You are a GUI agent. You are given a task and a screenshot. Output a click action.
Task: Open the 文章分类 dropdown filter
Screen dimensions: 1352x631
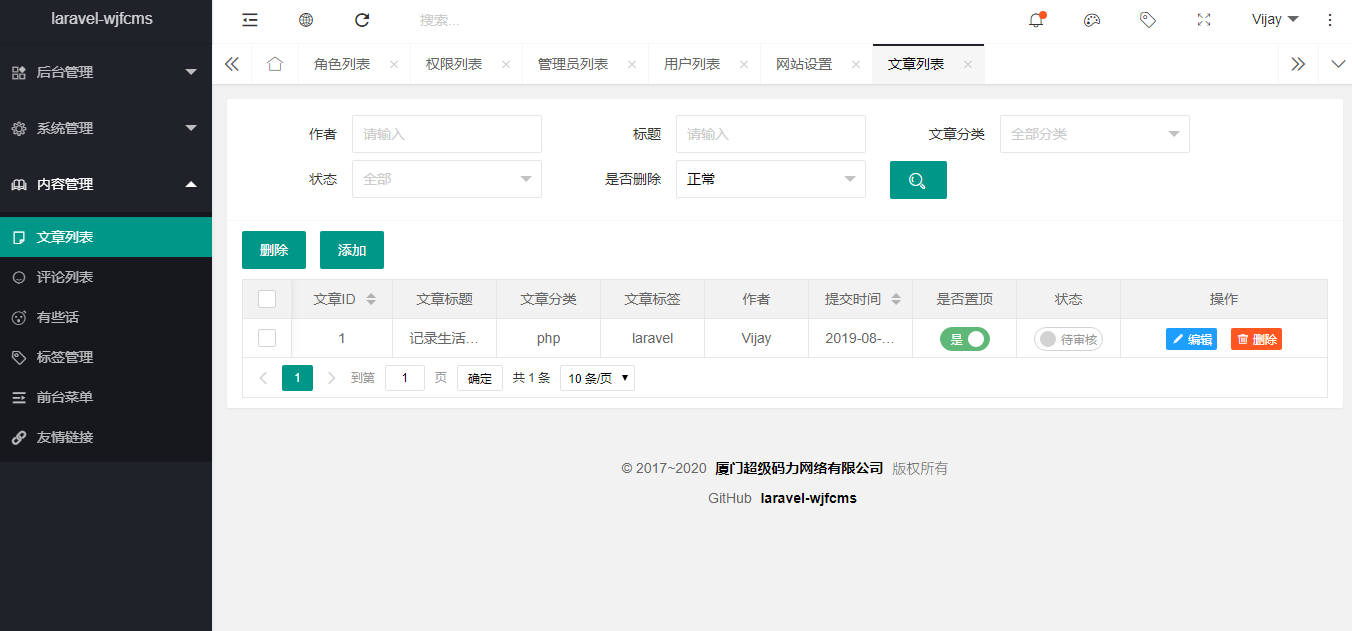coord(1095,134)
